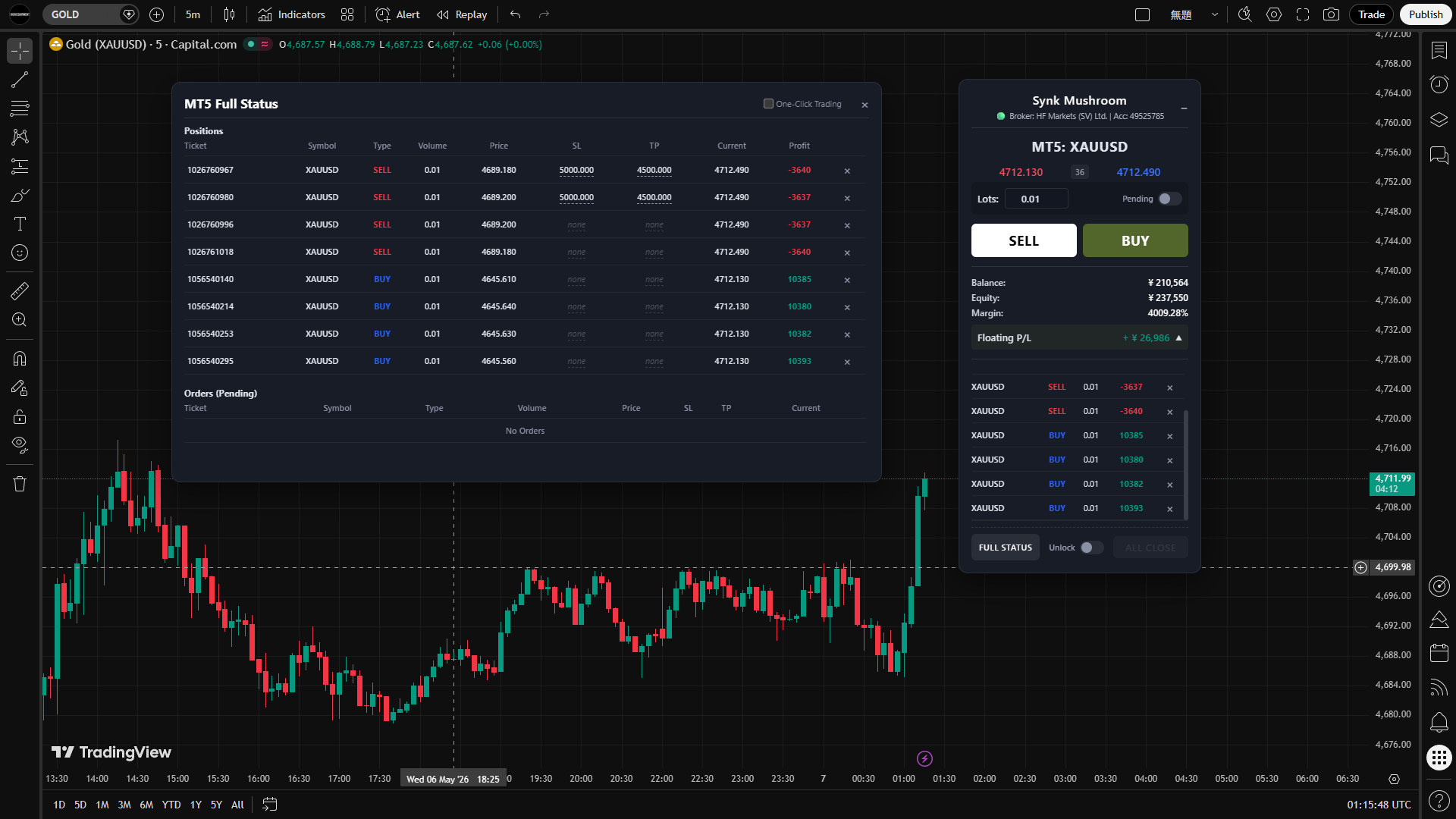The image size is (1456, 819).
Task: Click the Lots input field
Action: 1036,199
